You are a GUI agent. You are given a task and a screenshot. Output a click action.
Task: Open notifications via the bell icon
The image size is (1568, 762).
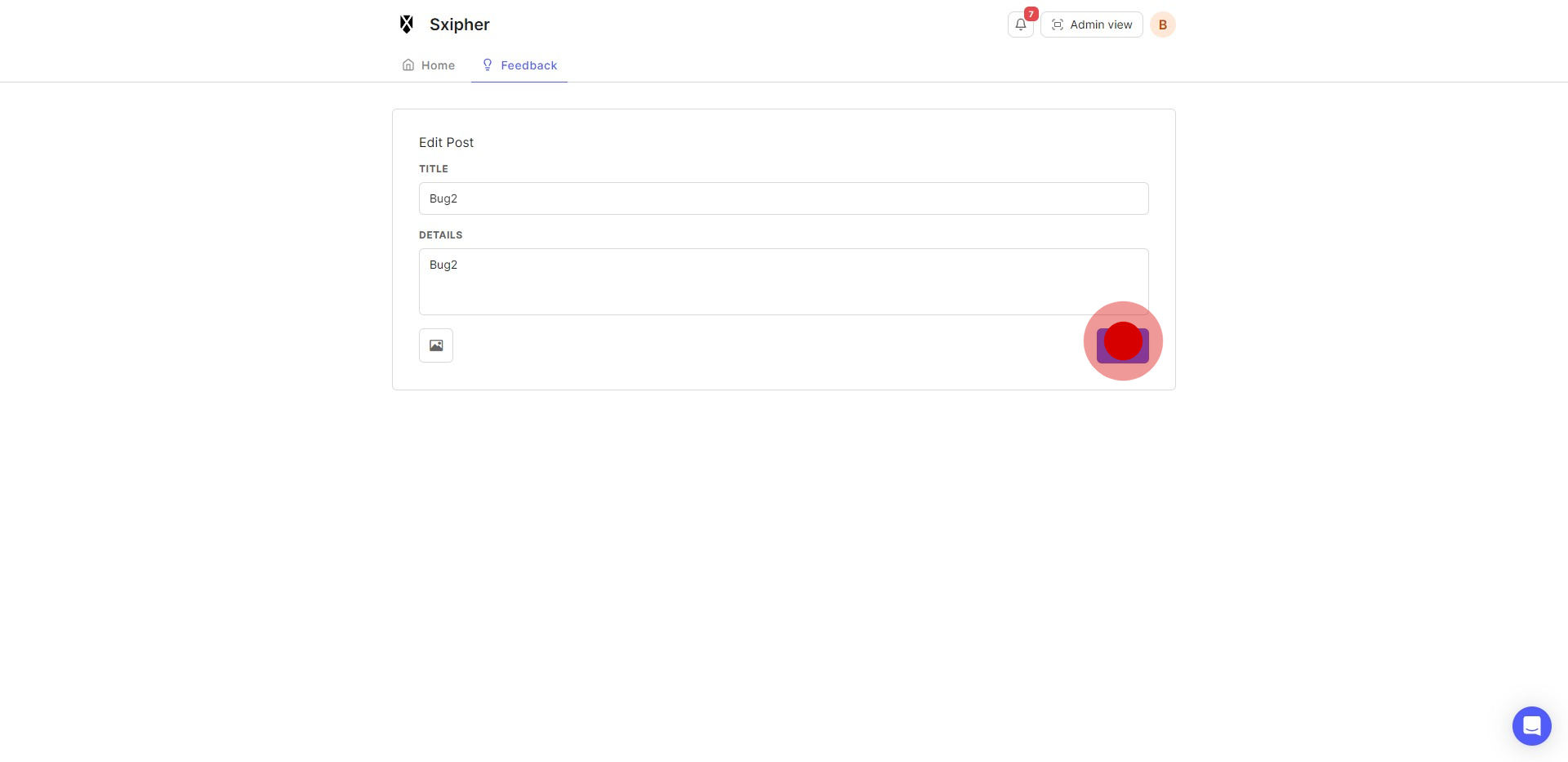pos(1020,25)
